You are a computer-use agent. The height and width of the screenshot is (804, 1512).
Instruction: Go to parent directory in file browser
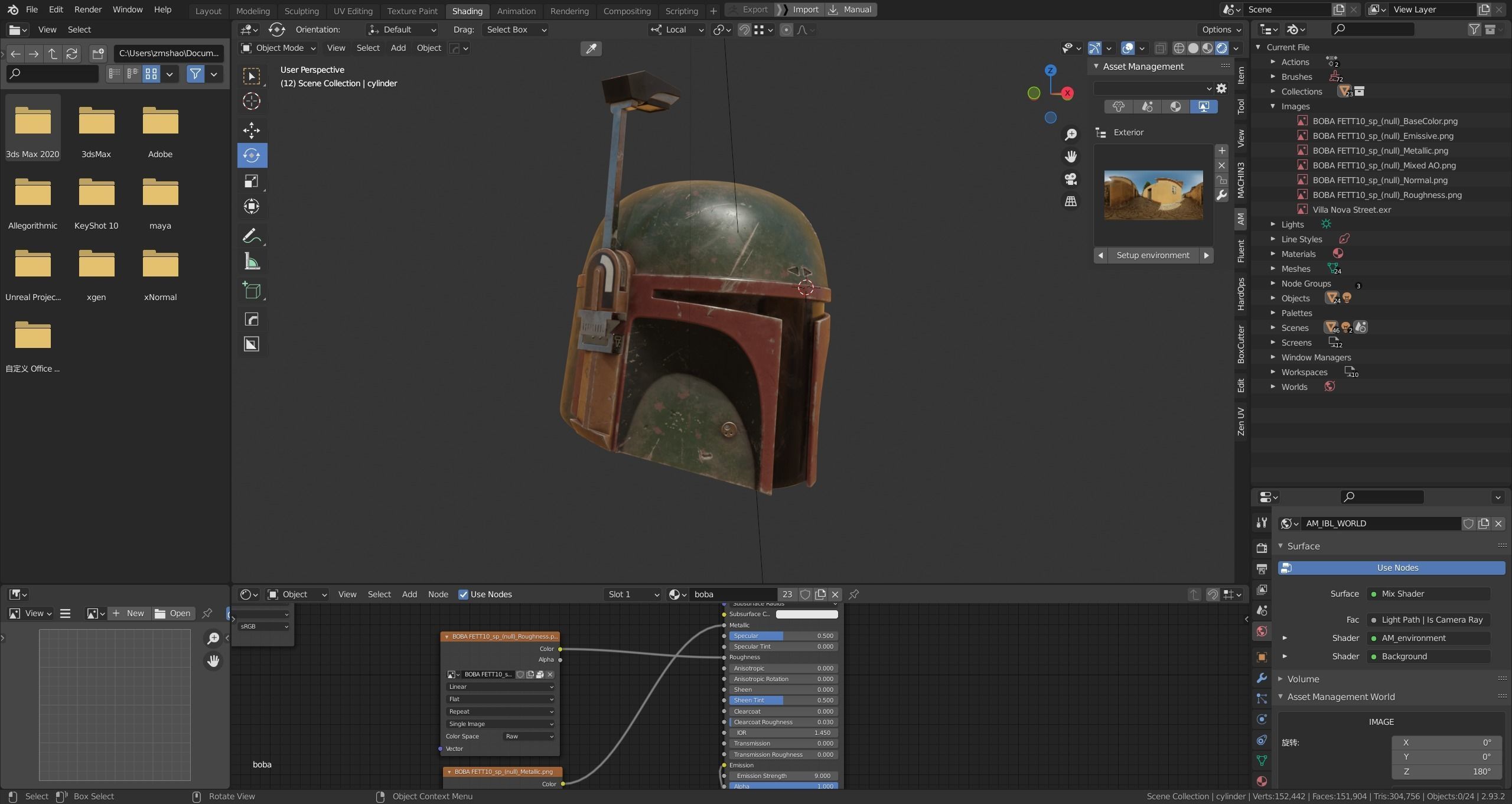[53, 54]
